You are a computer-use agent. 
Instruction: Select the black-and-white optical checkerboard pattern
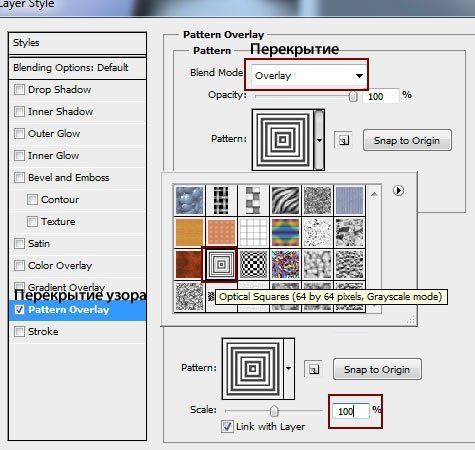pyautogui.click(x=253, y=264)
